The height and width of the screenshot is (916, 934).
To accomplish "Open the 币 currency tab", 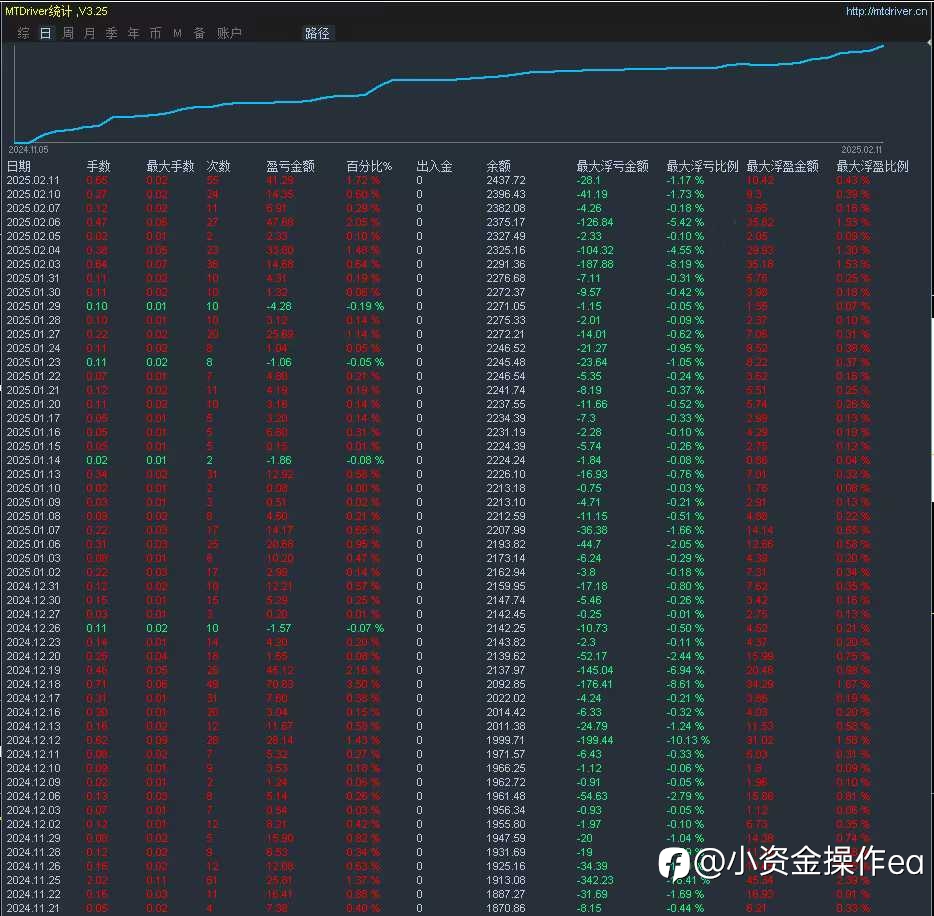I will pyautogui.click(x=155, y=33).
